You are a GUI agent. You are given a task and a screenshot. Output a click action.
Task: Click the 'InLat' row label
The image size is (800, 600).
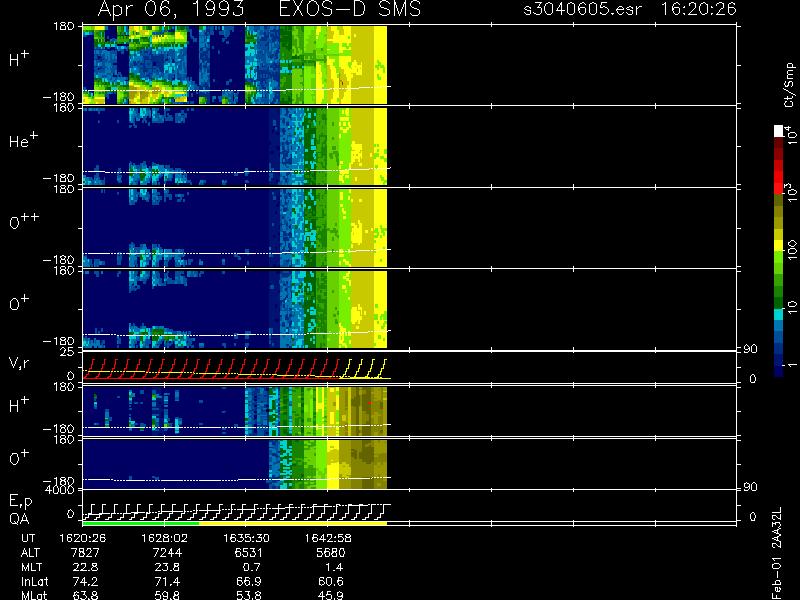pos(35,581)
